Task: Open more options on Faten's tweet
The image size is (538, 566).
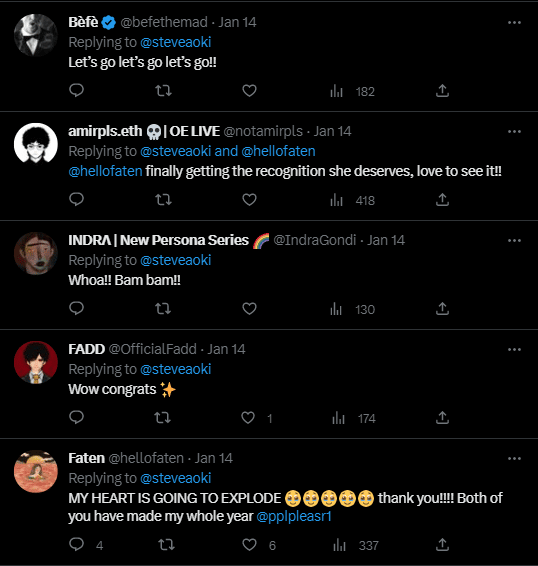Action: [514, 458]
